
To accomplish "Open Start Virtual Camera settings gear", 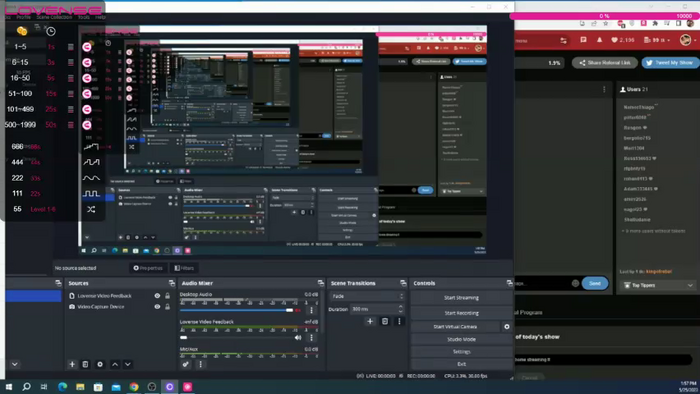I will point(507,327).
